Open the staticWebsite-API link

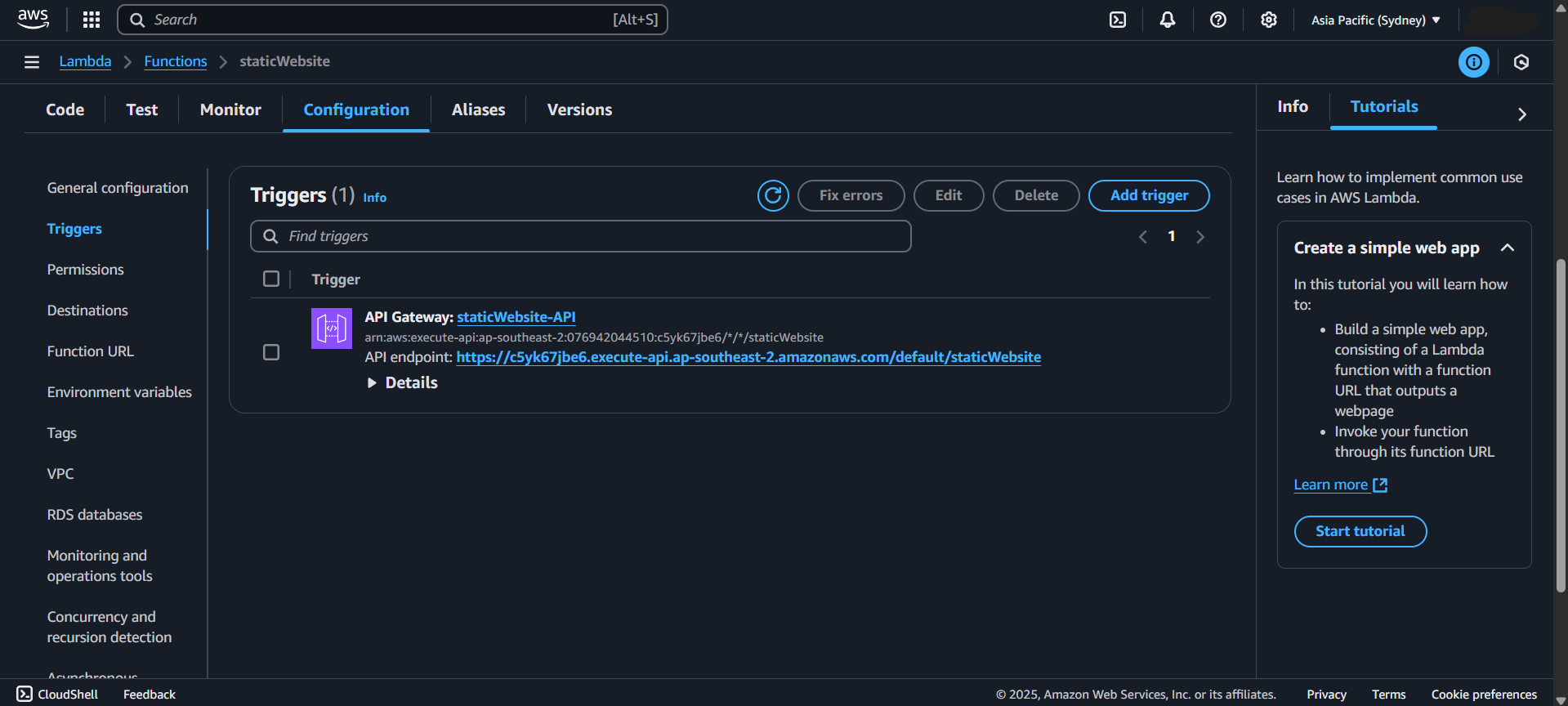516,317
